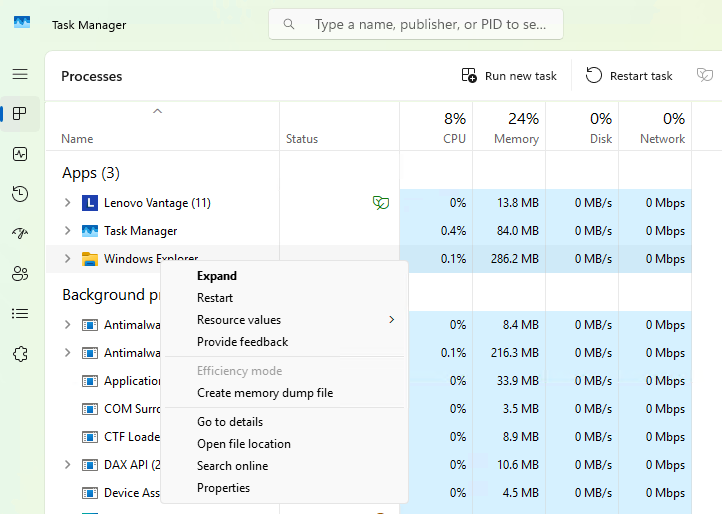This screenshot has height=514, width=722.
Task: Open the Startup apps sidebar icon
Action: pos(20,234)
